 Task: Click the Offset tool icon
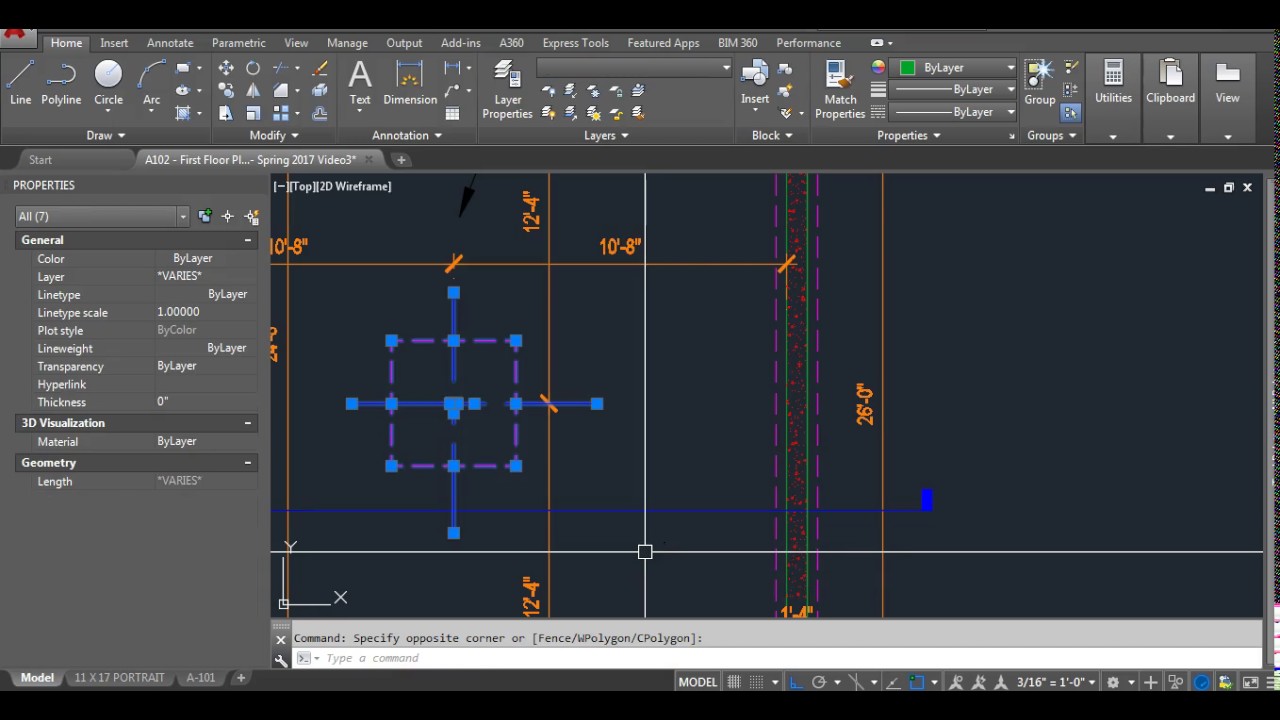point(320,113)
